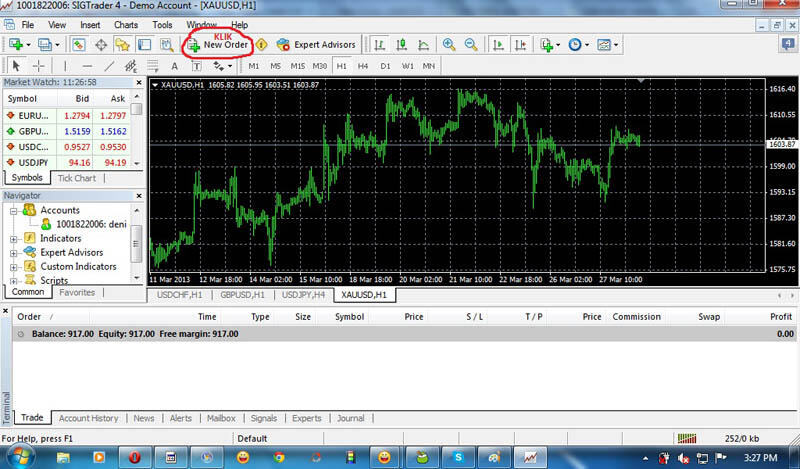Open the Indicators list icon
Image resolution: width=800 pixels, height=469 pixels.
click(547, 45)
